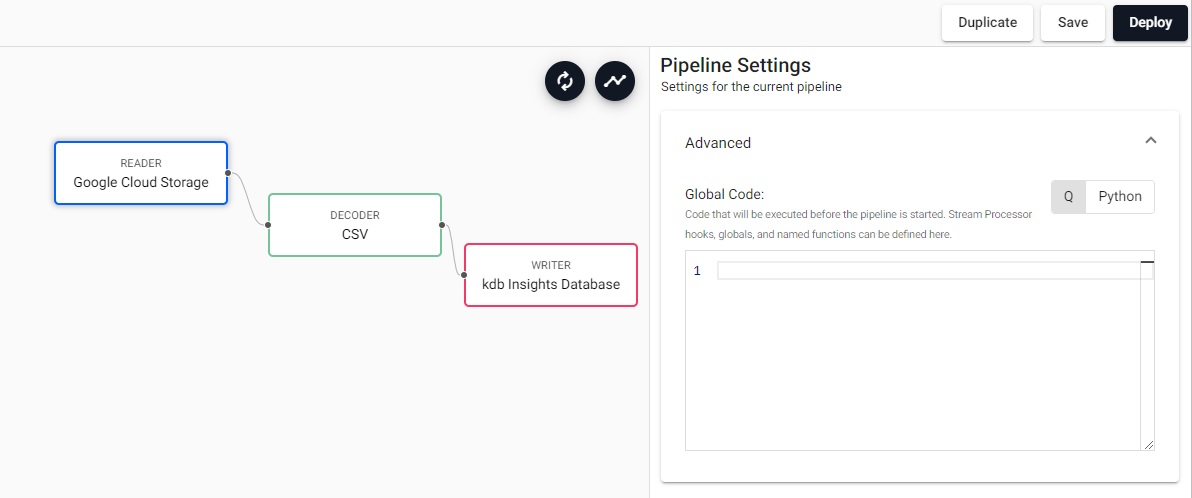Click the Duplicate button
Screen dimensions: 1192x498
pyautogui.click(x=988, y=23)
